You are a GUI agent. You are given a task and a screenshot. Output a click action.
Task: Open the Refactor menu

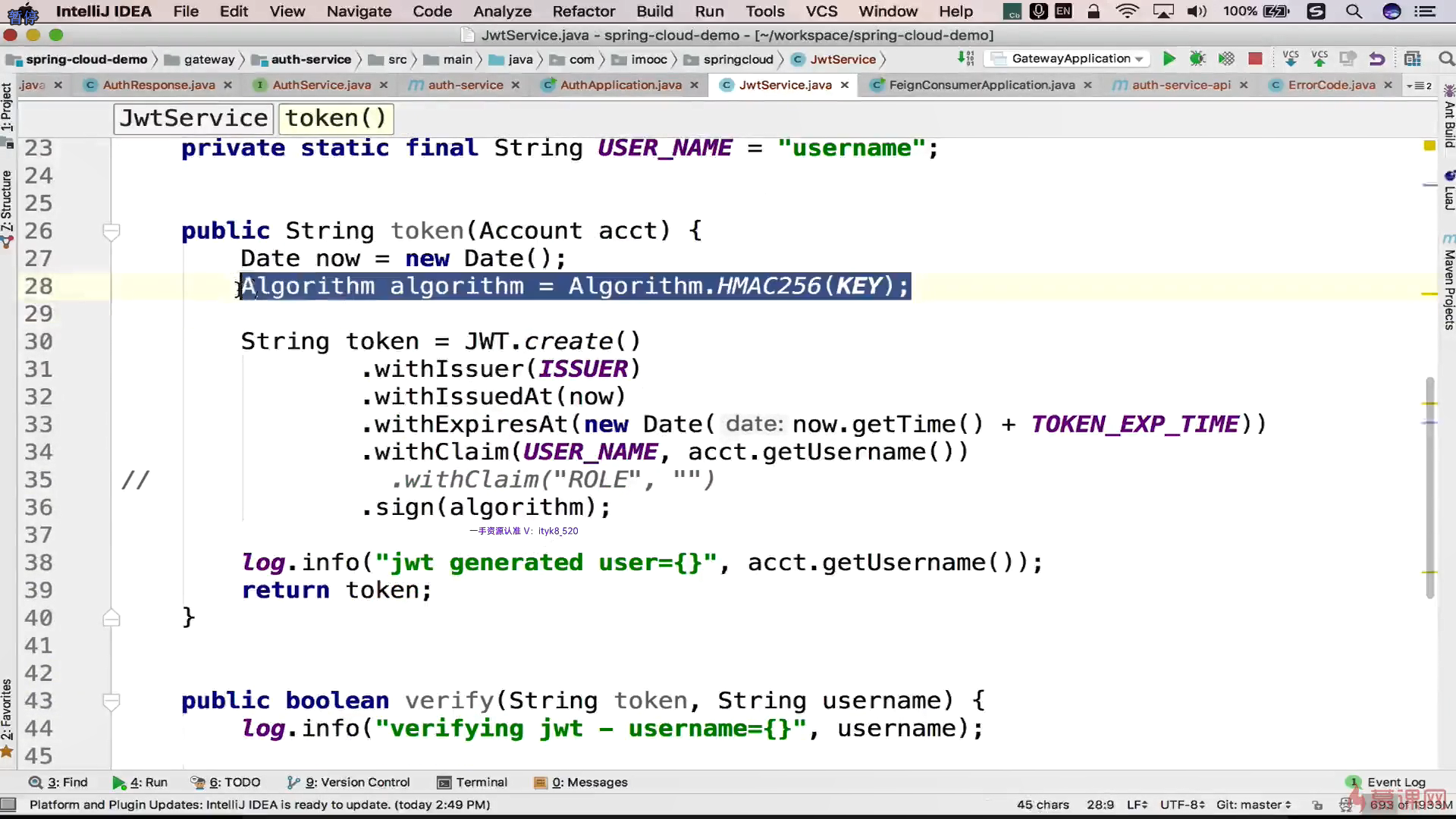click(583, 11)
